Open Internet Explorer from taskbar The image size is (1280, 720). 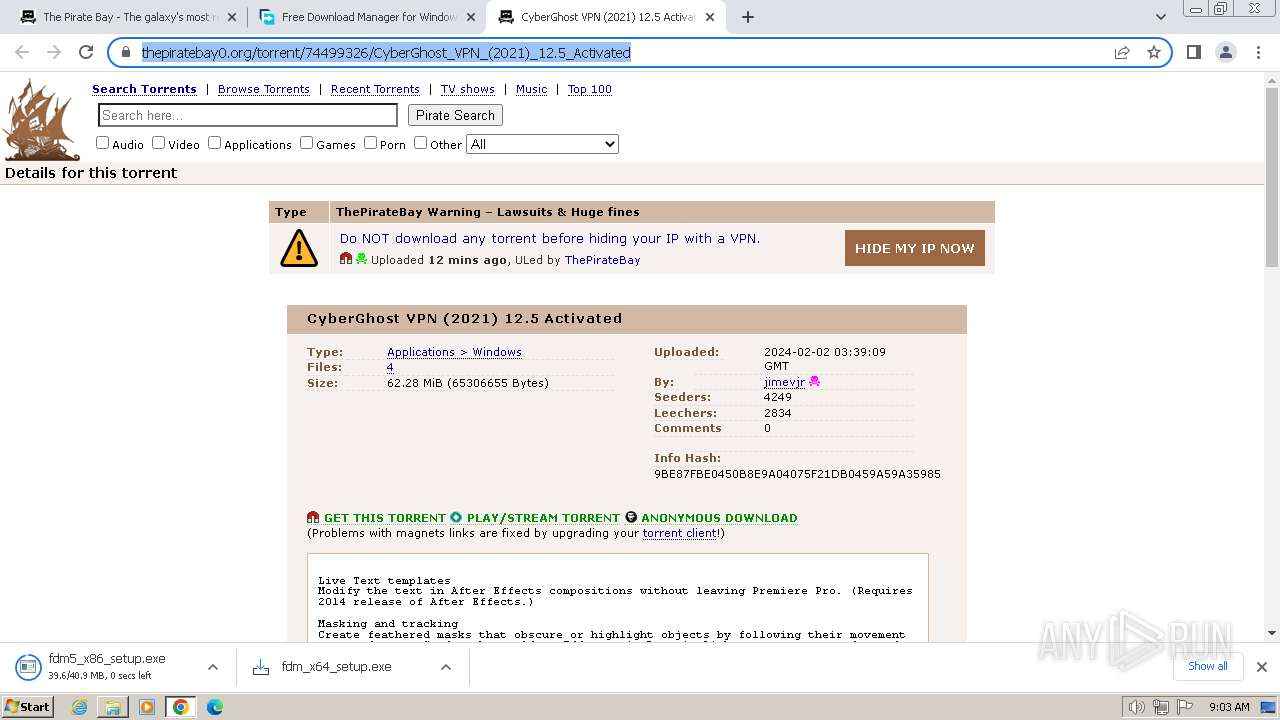click(x=80, y=707)
